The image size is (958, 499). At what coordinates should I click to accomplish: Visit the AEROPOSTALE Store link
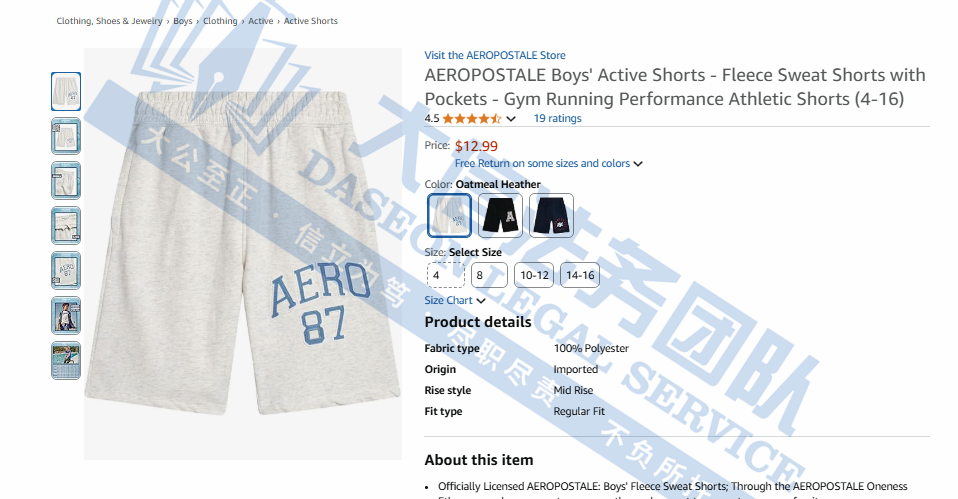(495, 55)
